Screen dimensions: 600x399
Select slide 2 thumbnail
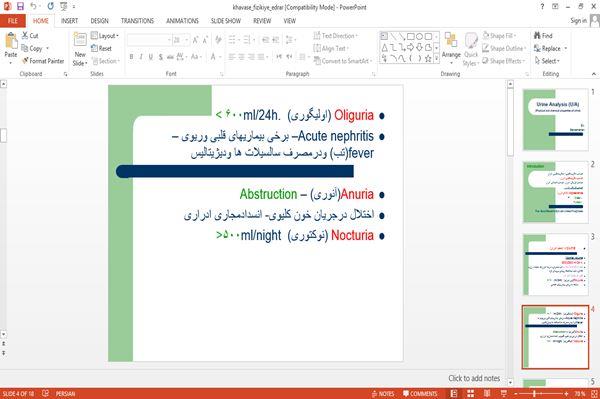pos(555,192)
